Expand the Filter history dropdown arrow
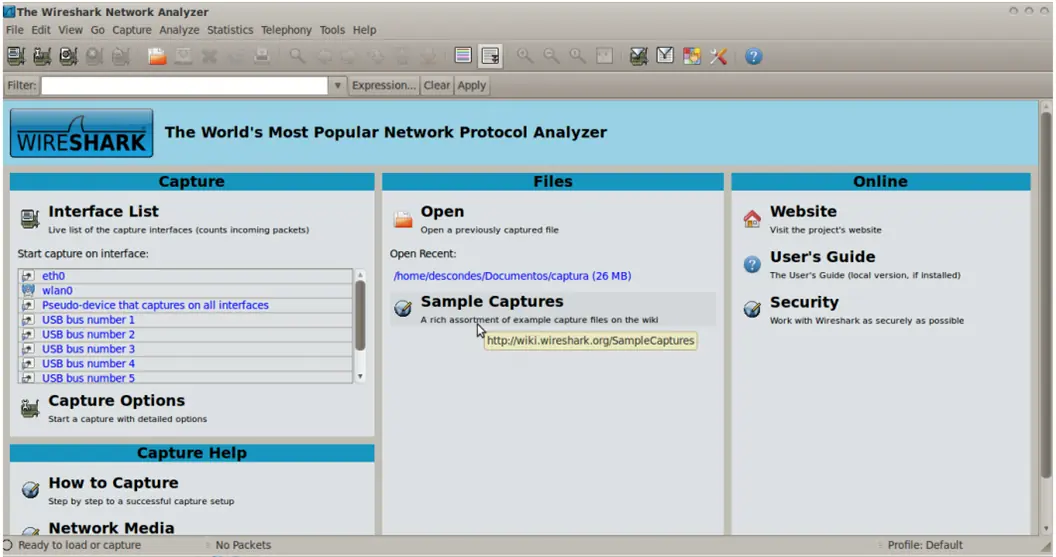1056x557 pixels. pyautogui.click(x=337, y=86)
